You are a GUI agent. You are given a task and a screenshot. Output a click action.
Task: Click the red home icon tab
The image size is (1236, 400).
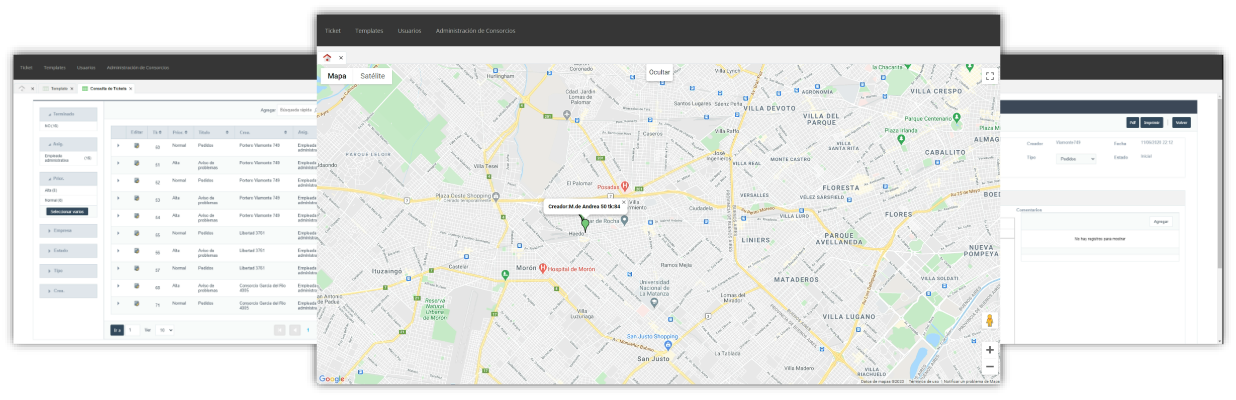pos(327,57)
